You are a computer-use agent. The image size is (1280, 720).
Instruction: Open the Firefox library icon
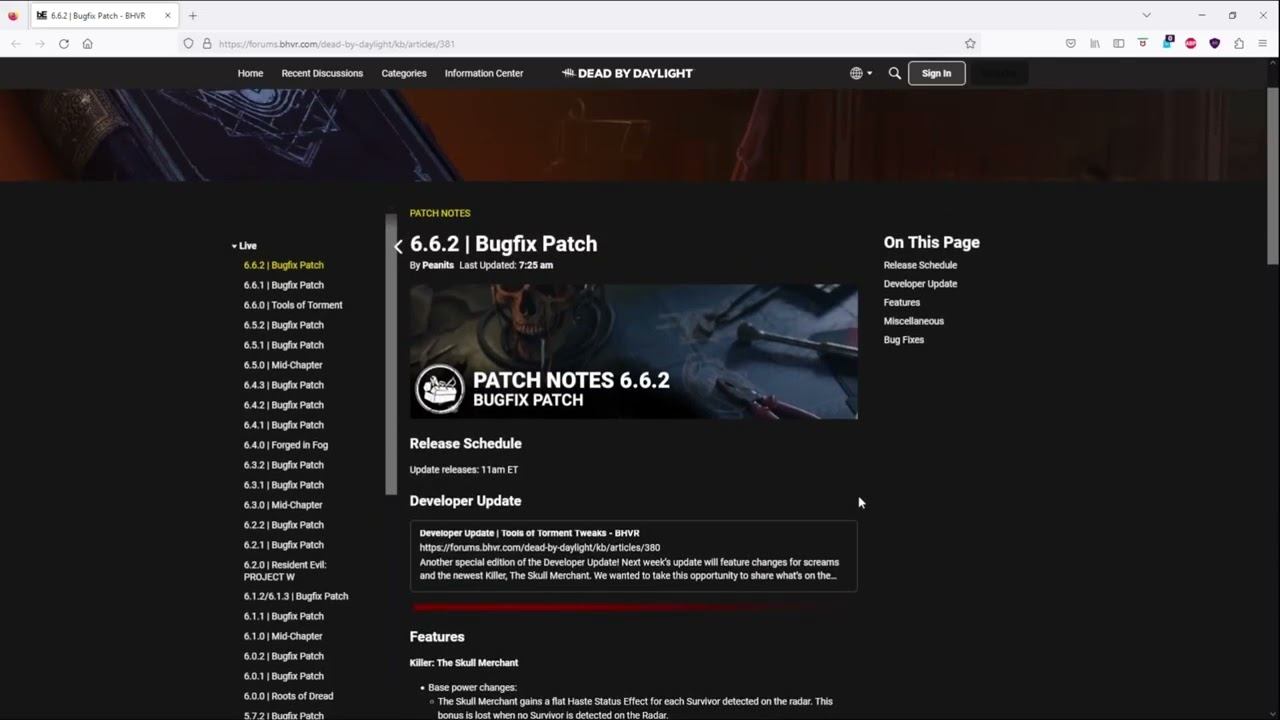point(1095,44)
